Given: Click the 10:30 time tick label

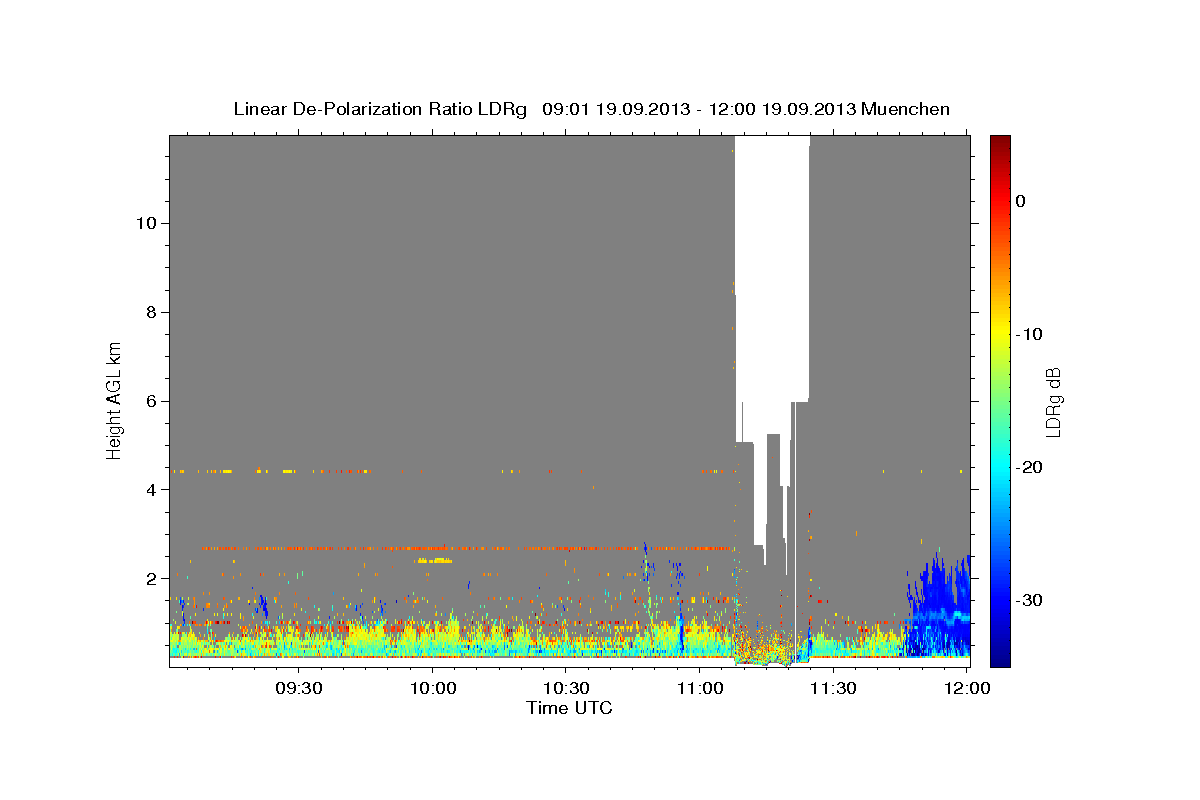Looking at the screenshot, I should [566, 688].
